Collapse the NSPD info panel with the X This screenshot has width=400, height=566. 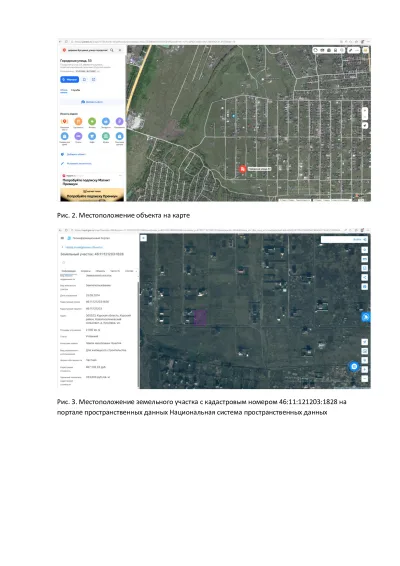tap(143, 238)
